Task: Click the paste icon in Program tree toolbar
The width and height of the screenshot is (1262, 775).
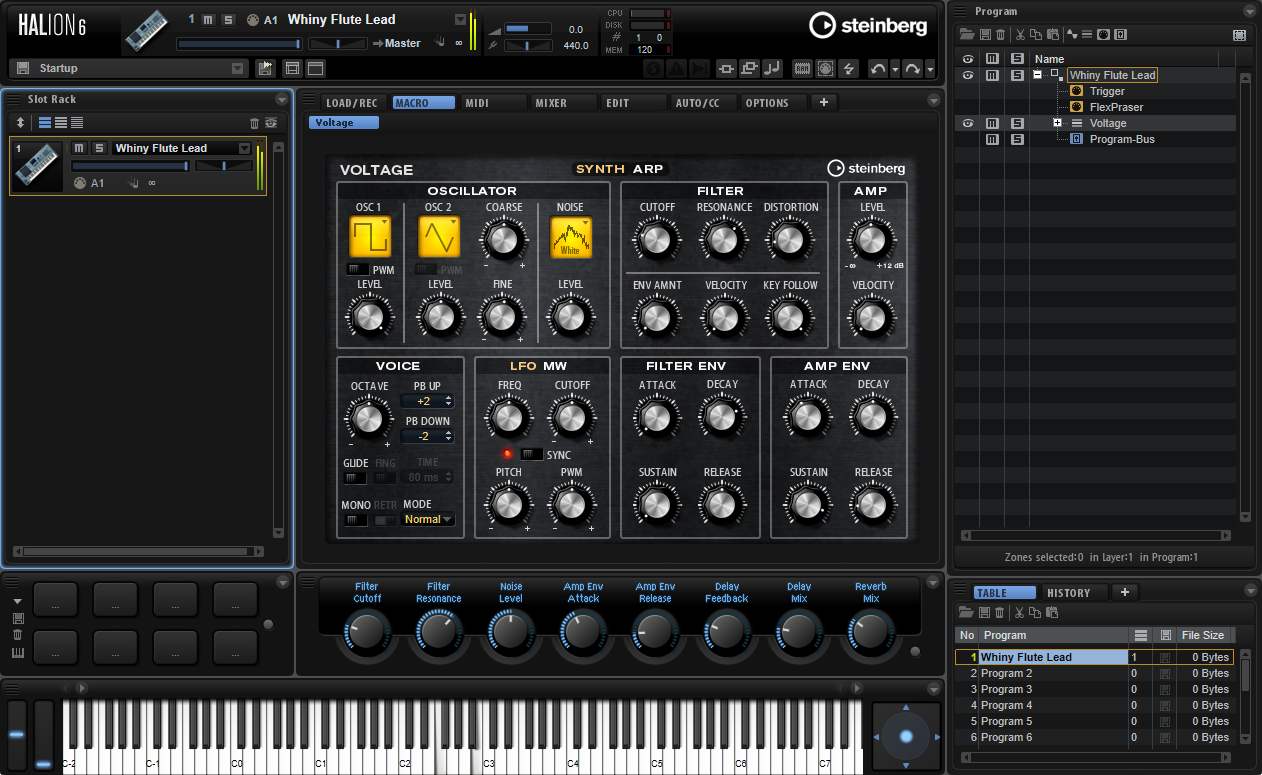Action: tap(1053, 34)
